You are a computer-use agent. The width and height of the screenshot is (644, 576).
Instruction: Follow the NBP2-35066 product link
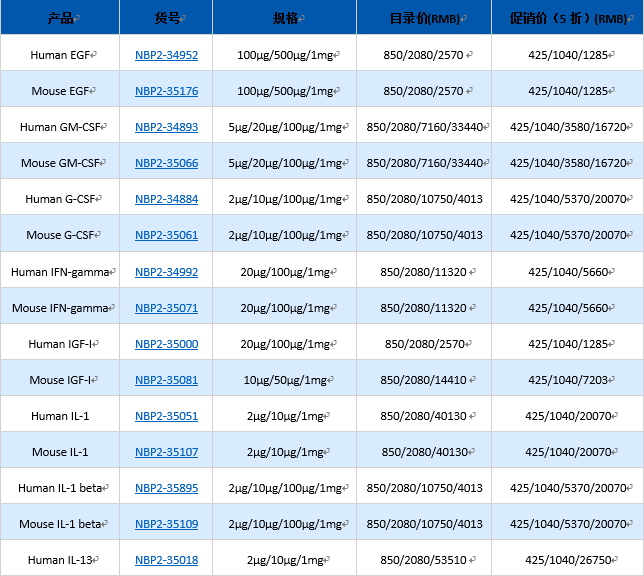166,163
